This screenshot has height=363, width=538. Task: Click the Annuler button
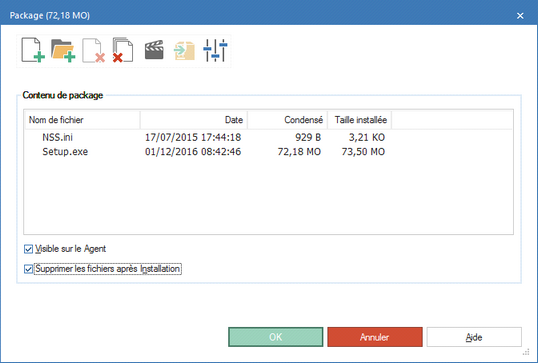375,337
